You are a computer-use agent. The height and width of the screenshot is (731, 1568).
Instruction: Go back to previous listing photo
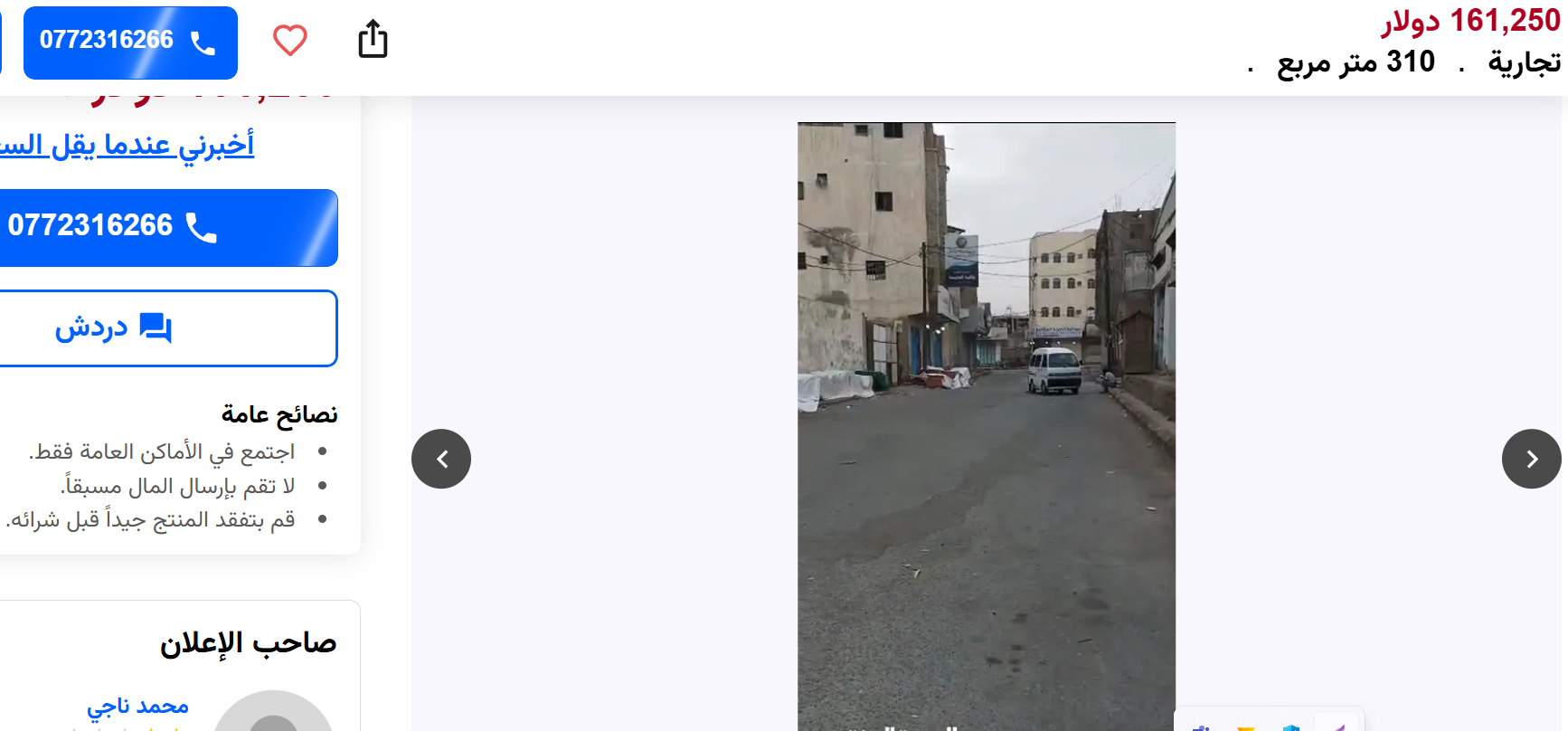pyautogui.click(x=441, y=459)
